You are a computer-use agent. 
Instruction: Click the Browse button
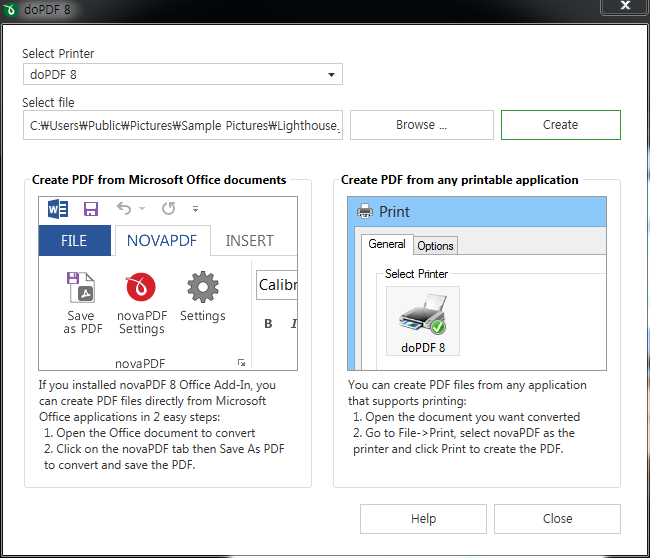422,125
